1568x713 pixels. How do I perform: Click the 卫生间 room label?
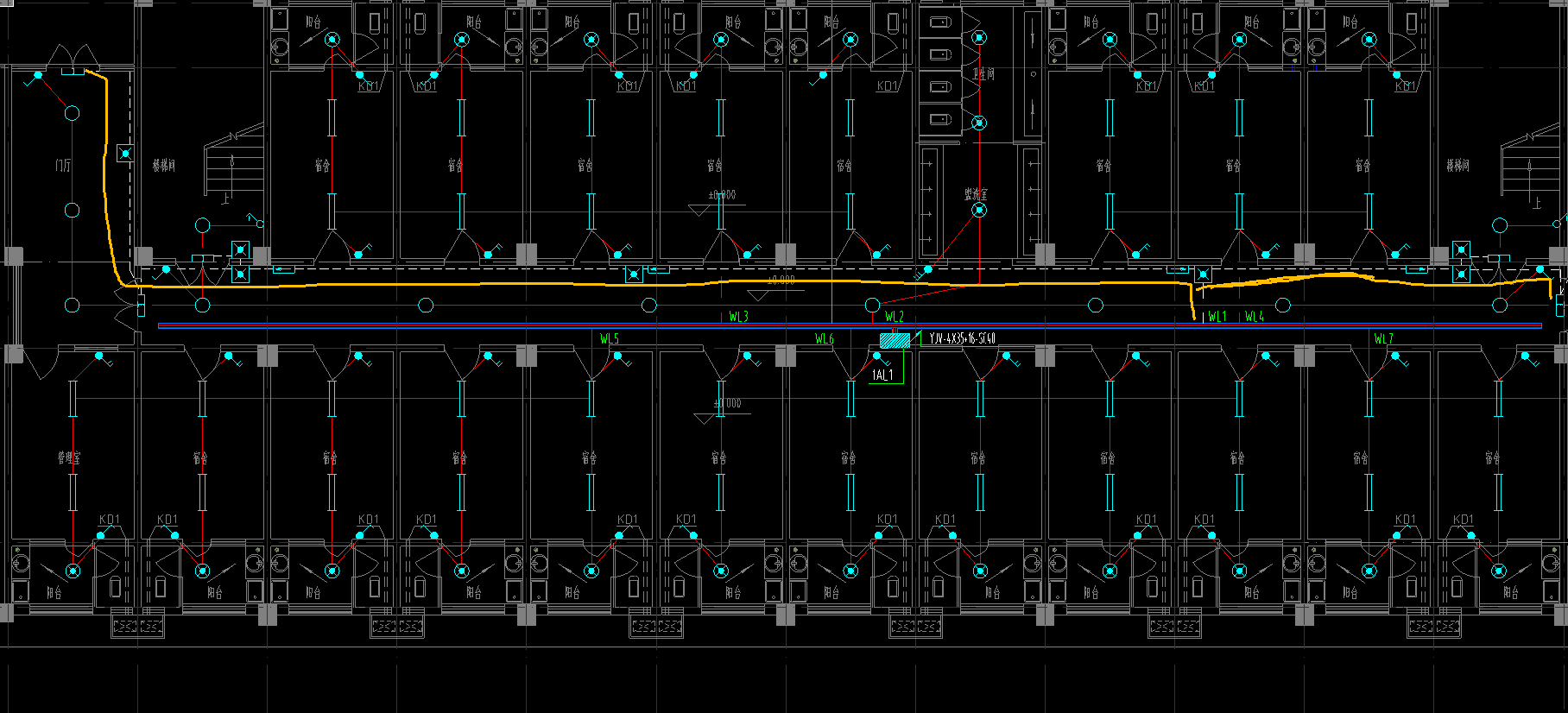983,74
